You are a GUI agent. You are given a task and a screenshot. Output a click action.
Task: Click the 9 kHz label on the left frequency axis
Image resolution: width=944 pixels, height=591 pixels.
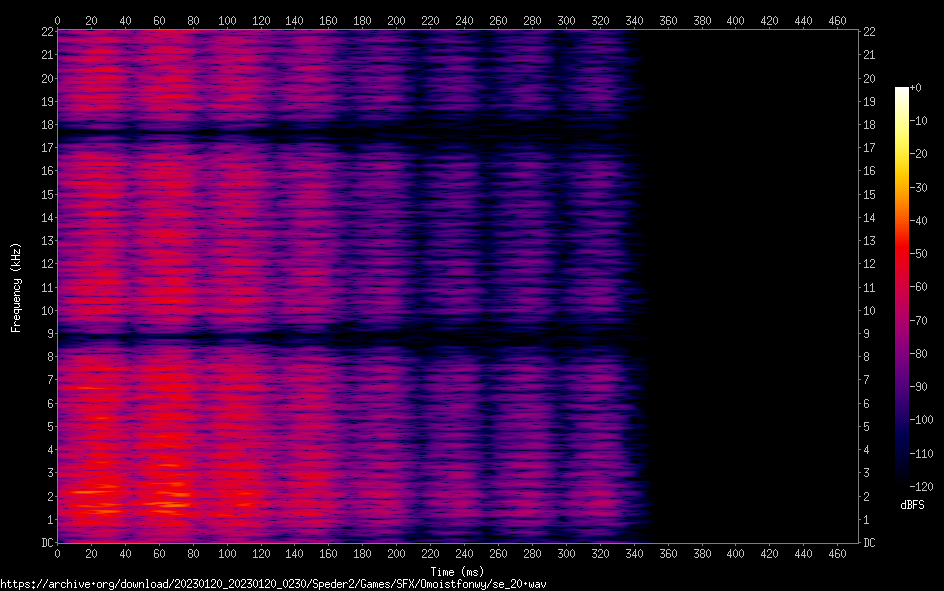[46, 334]
